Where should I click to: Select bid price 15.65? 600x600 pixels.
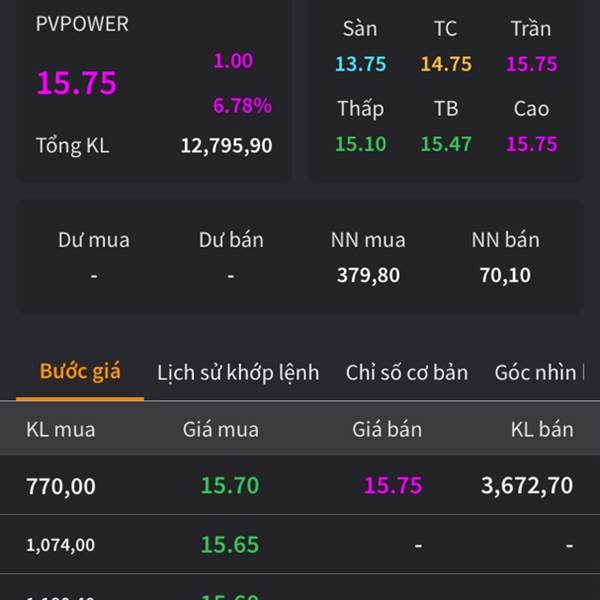tap(230, 545)
